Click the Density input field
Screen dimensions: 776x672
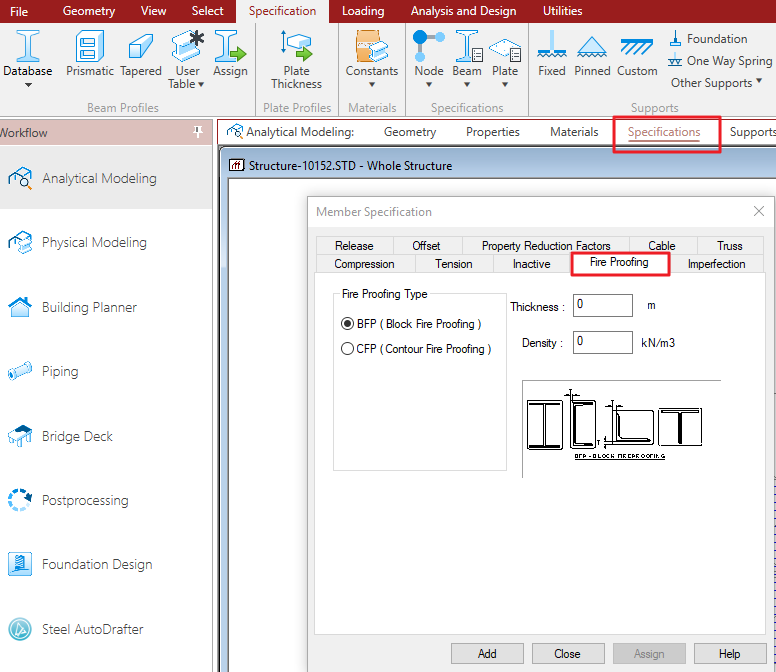coord(602,342)
